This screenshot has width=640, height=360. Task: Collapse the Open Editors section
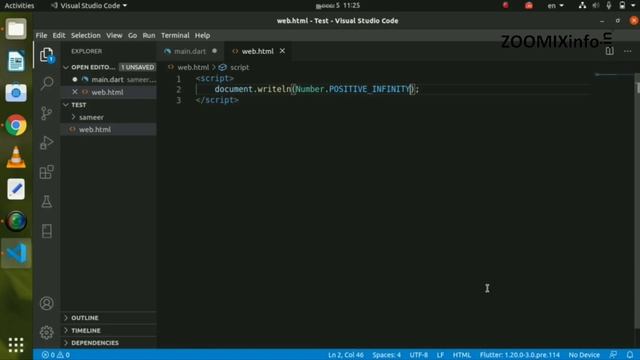[66, 67]
